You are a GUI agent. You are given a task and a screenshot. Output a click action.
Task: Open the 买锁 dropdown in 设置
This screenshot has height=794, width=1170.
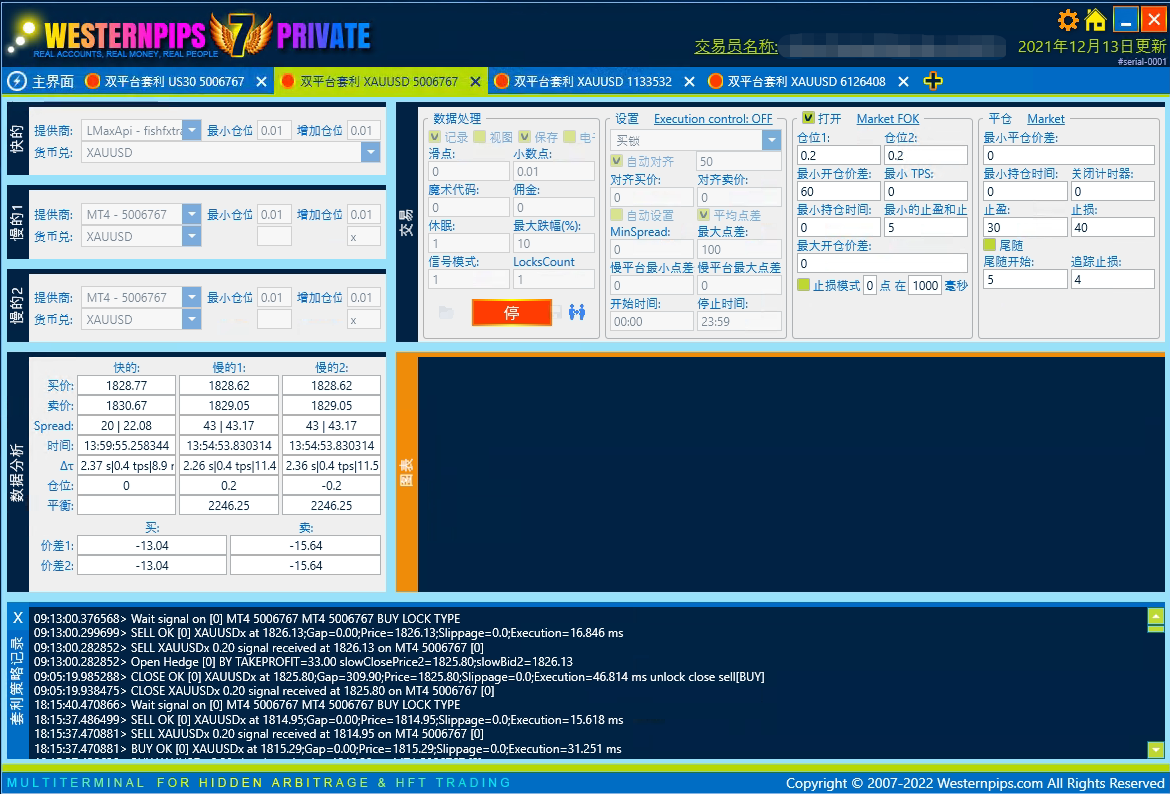click(772, 140)
